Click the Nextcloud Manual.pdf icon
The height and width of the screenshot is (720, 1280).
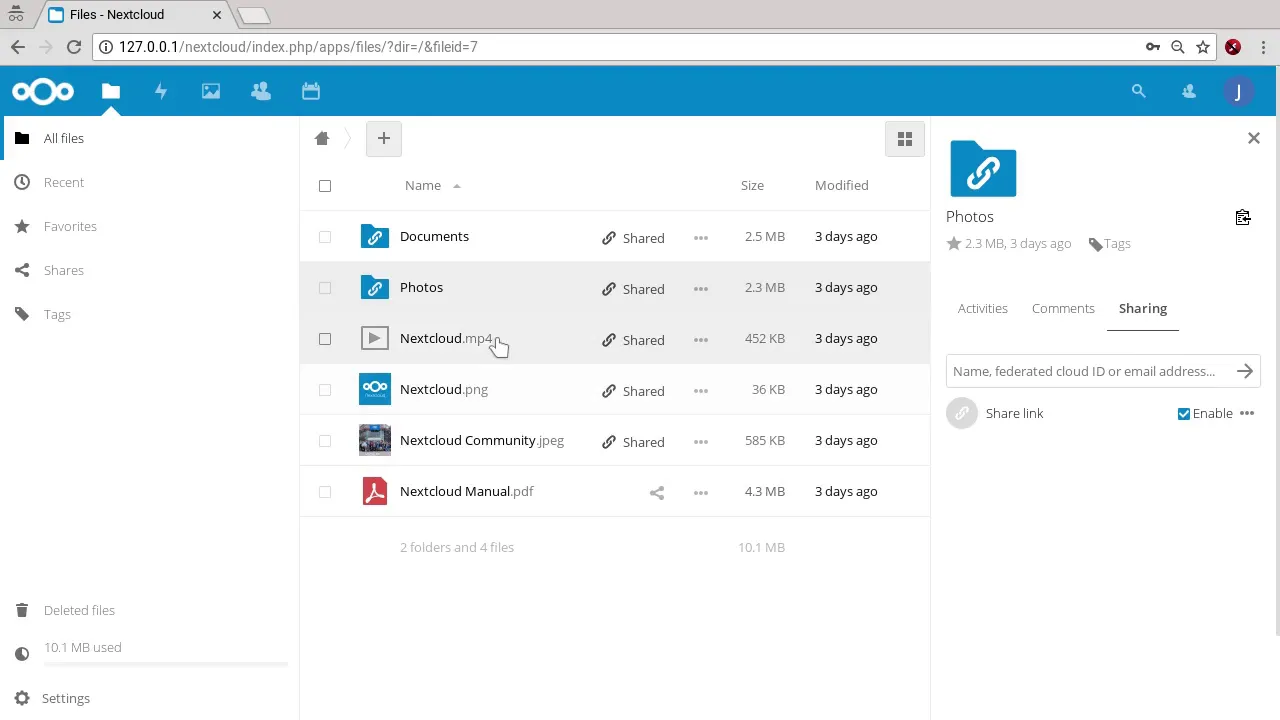click(375, 491)
